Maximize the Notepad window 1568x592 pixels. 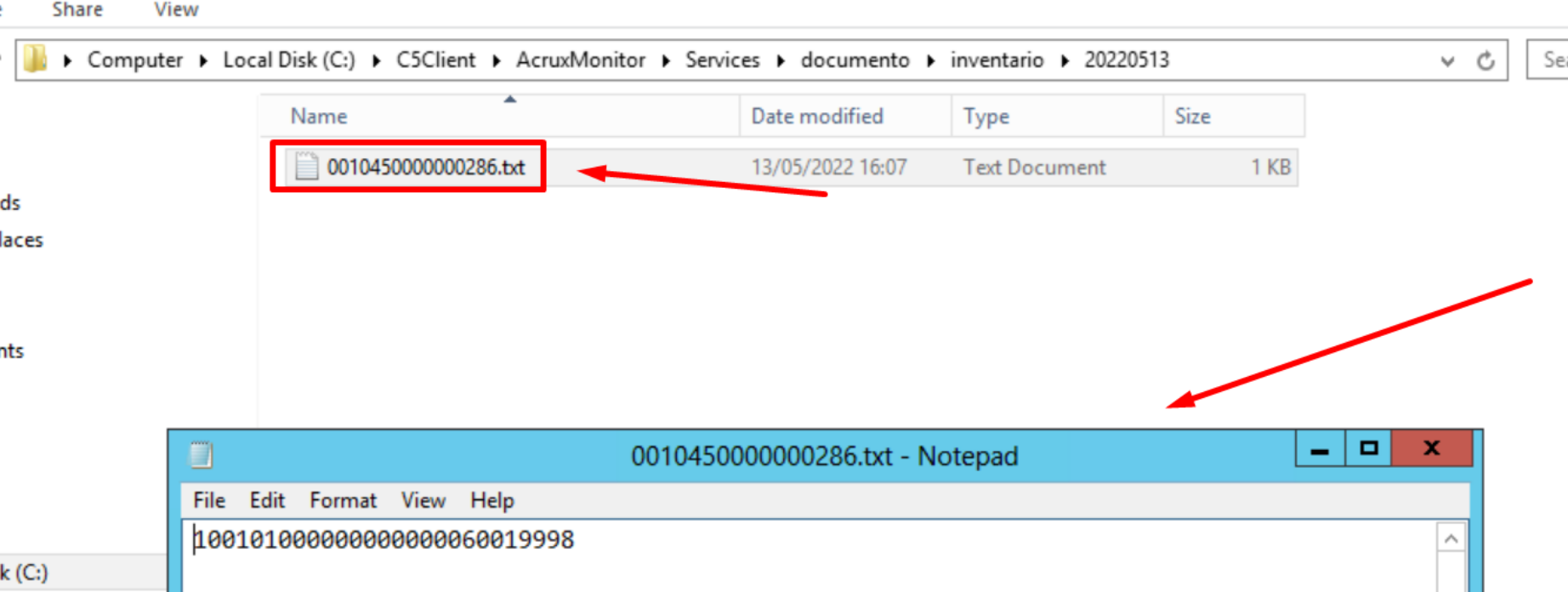click(1368, 449)
